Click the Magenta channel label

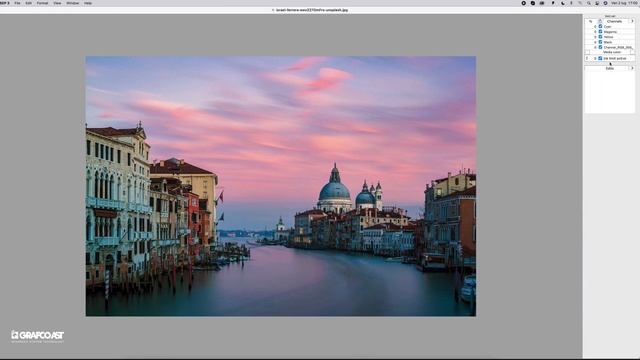click(x=610, y=32)
